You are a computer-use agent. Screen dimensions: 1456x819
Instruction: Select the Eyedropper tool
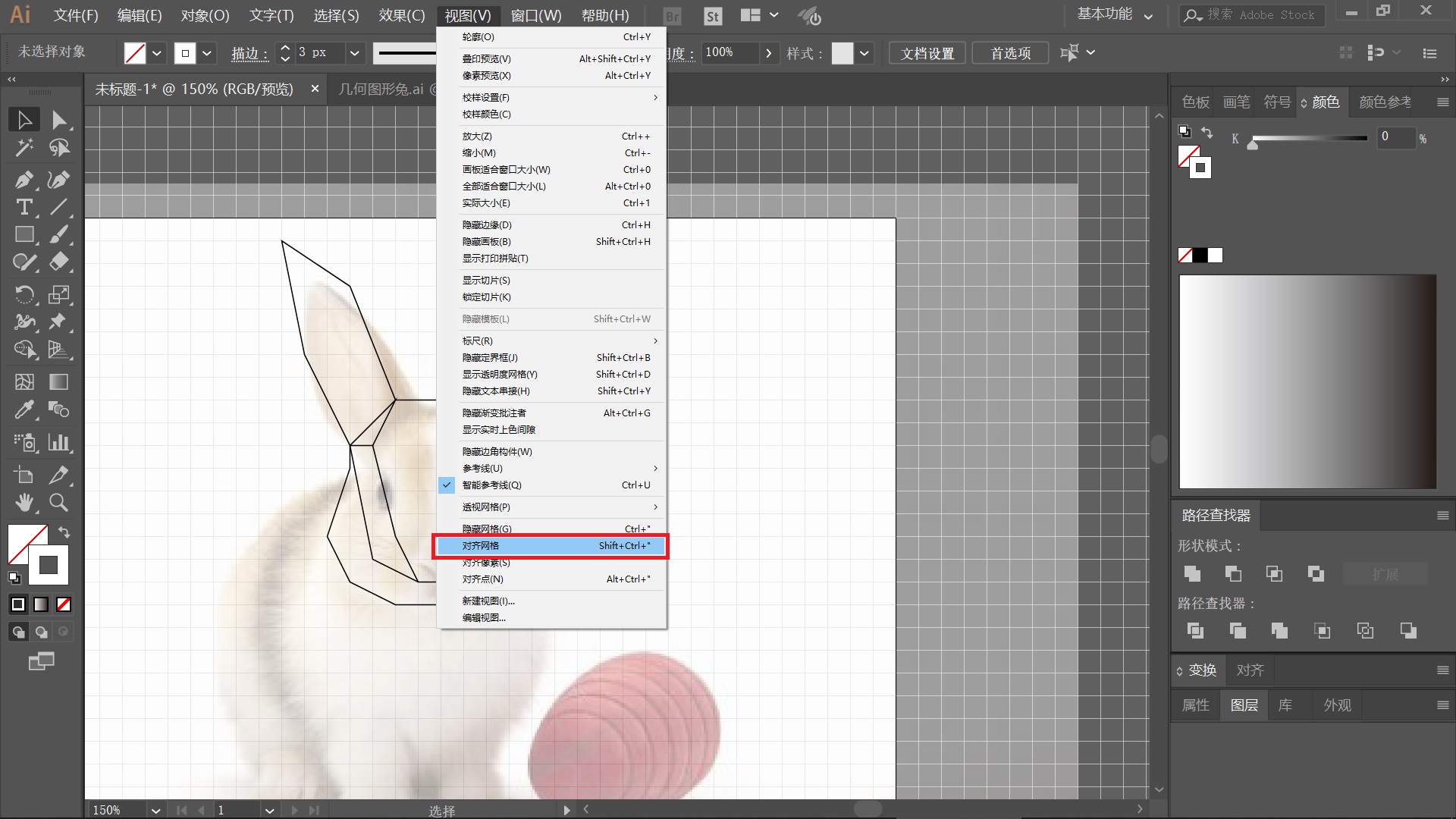(24, 410)
